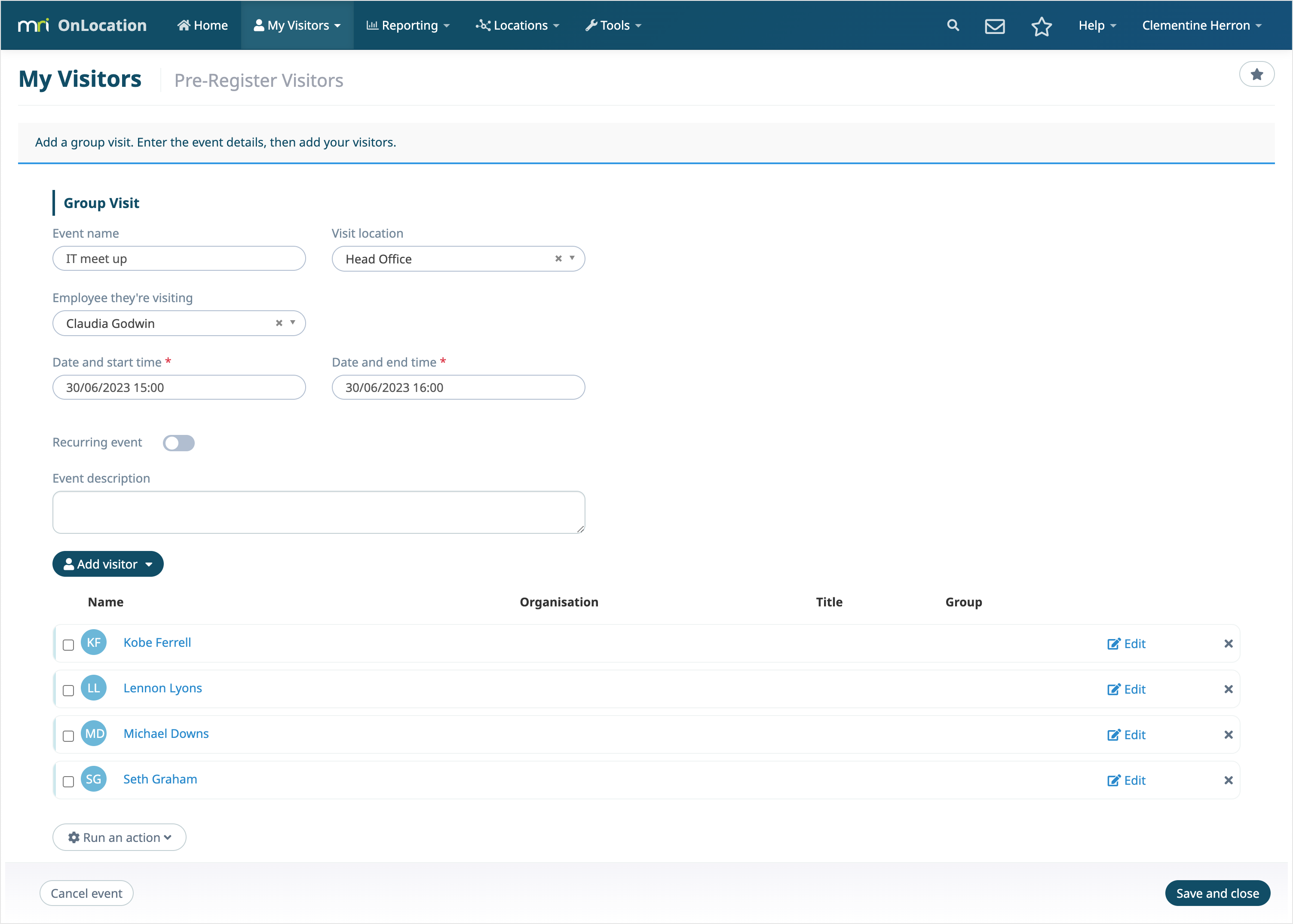The height and width of the screenshot is (924, 1293).
Task: Go to the Home nav item
Action: click(202, 25)
